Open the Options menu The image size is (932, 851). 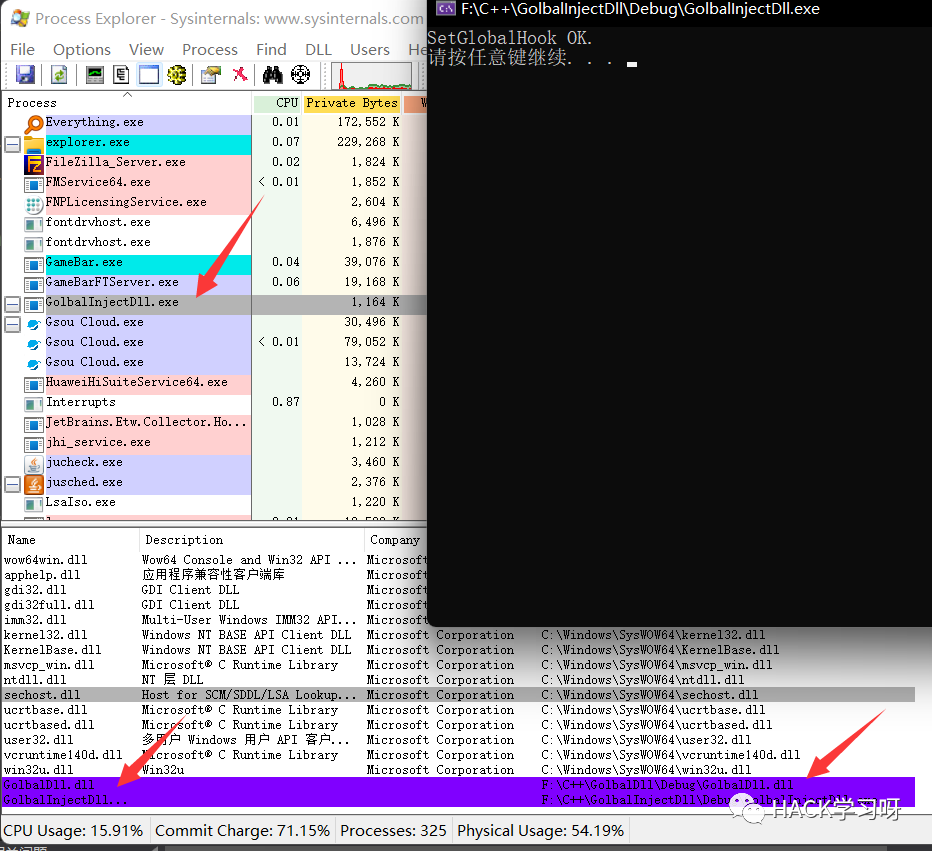pos(82,50)
